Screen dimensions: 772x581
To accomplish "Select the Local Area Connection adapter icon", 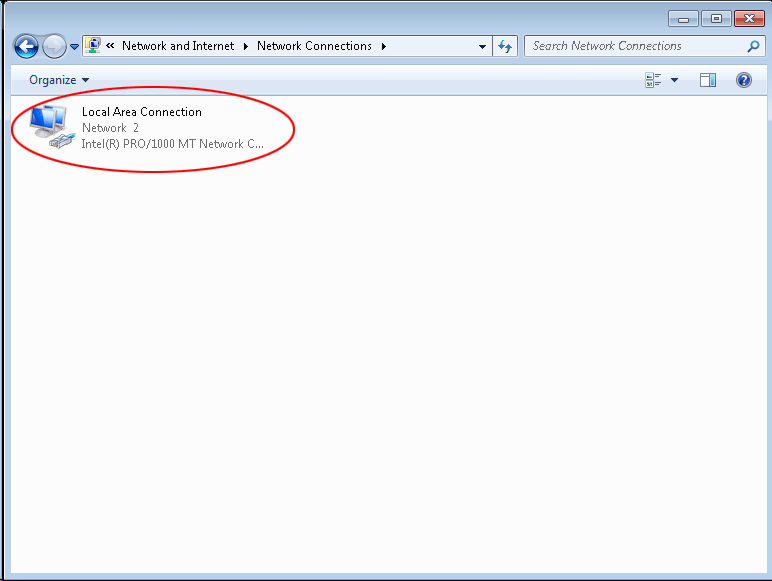I will coord(51,126).
